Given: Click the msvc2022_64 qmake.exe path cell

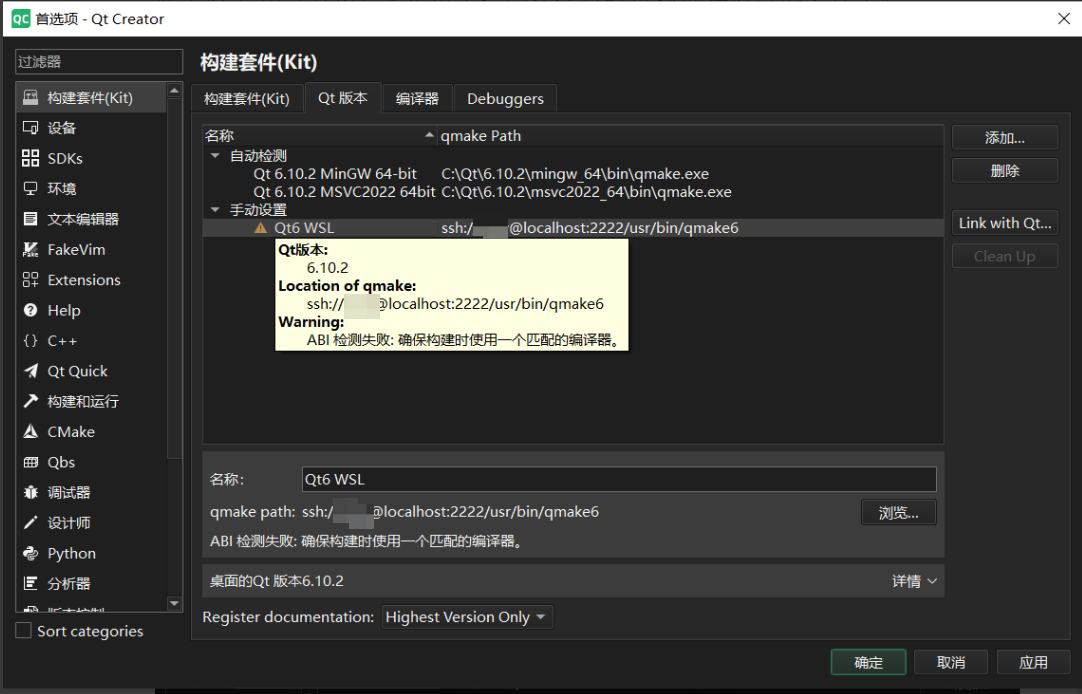Looking at the screenshot, I should [587, 192].
